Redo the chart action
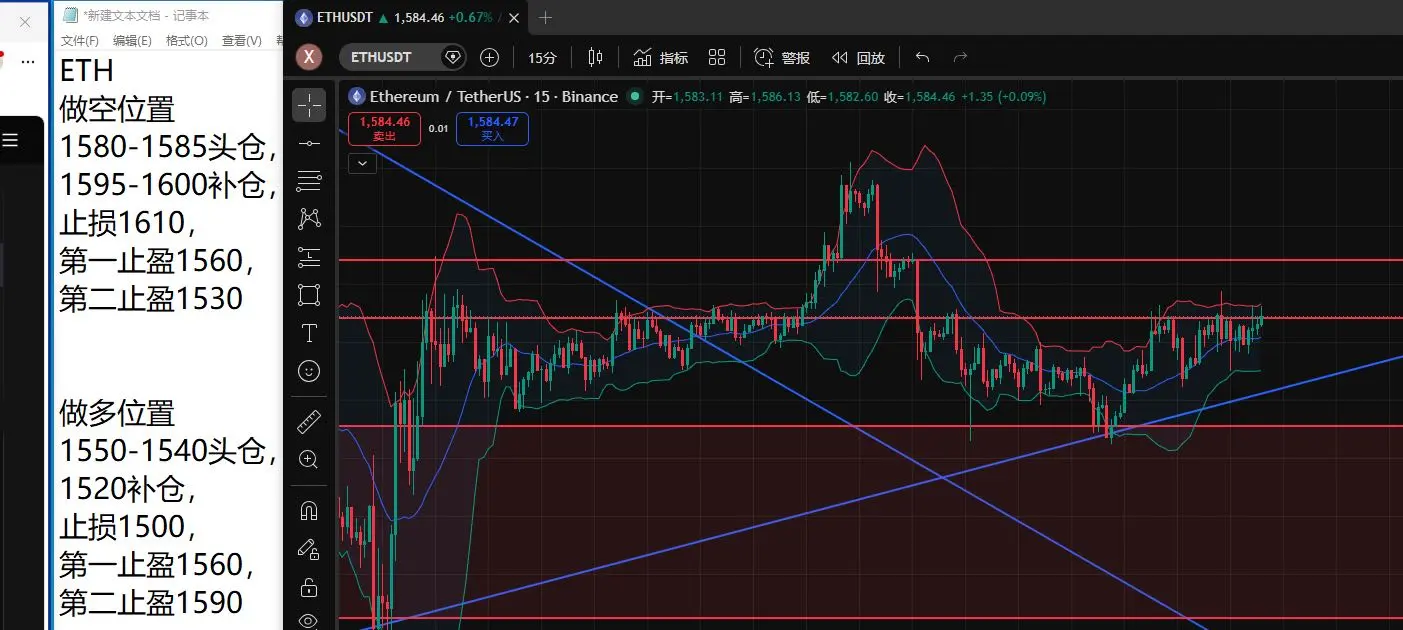Screen dimensions: 1403x630 [x=960, y=57]
